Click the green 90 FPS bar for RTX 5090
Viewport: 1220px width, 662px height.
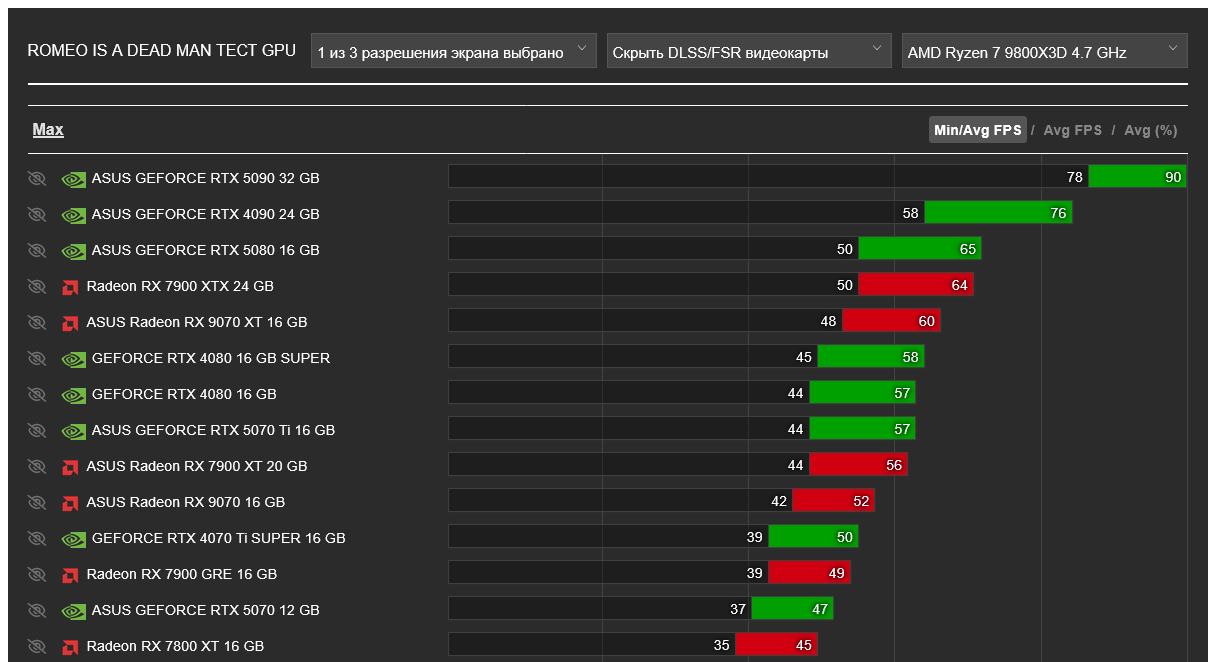1136,177
